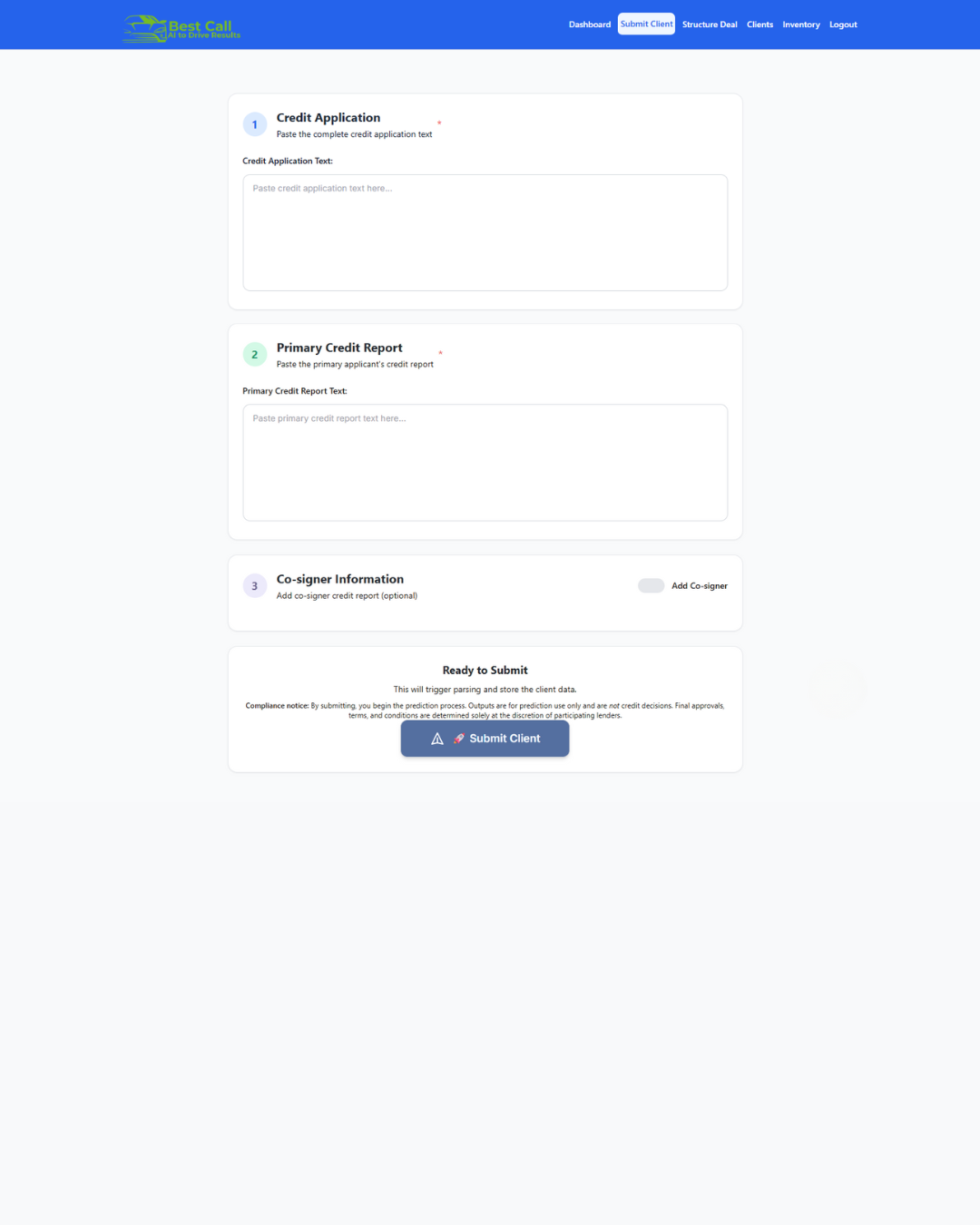Open the Structure Deal page

point(710,24)
